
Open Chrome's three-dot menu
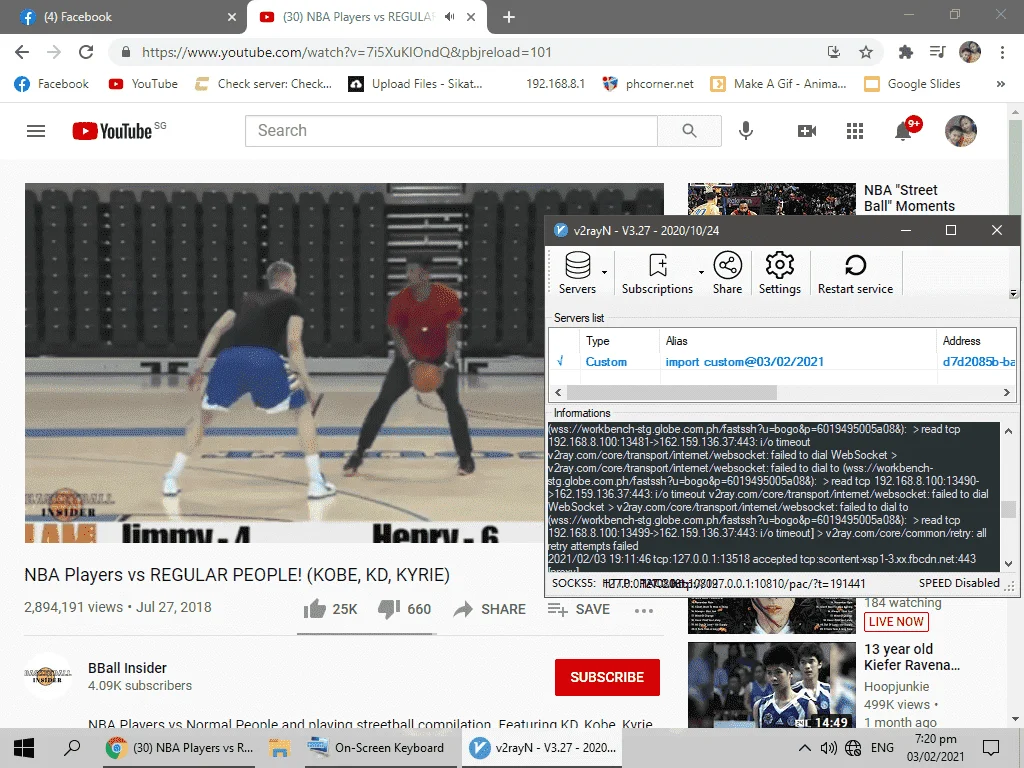(x=1002, y=52)
